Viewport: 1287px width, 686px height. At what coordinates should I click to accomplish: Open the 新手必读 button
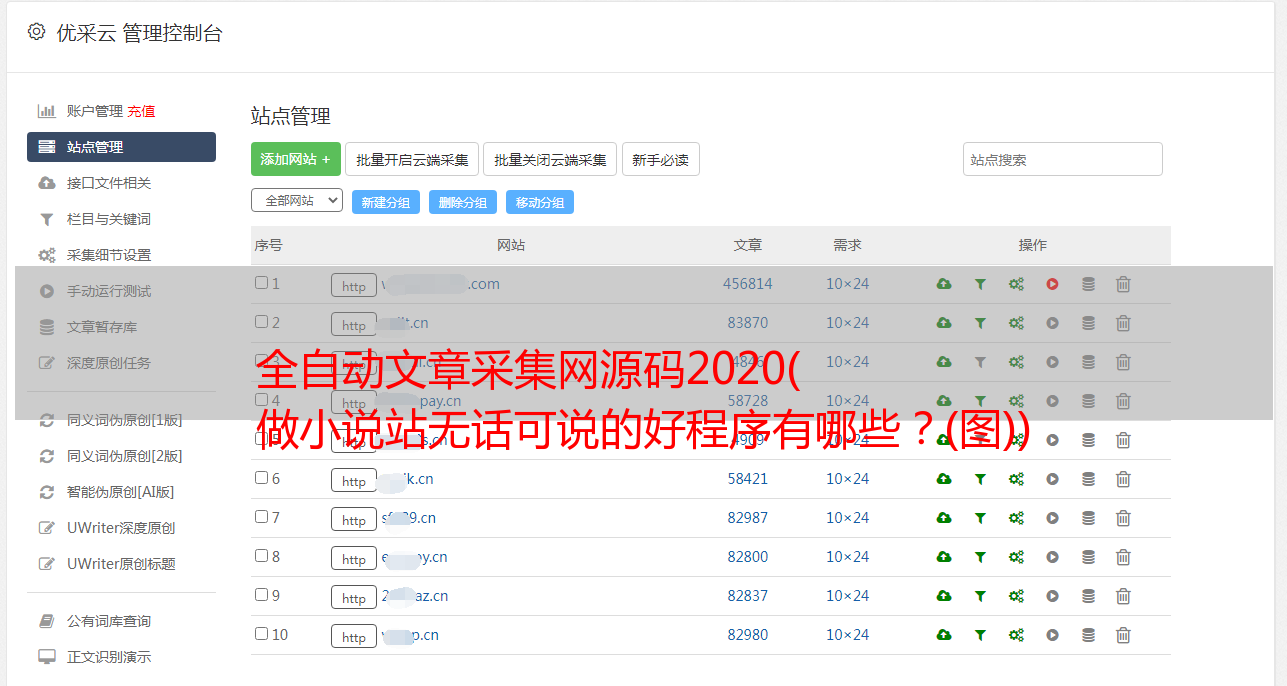click(x=660, y=159)
